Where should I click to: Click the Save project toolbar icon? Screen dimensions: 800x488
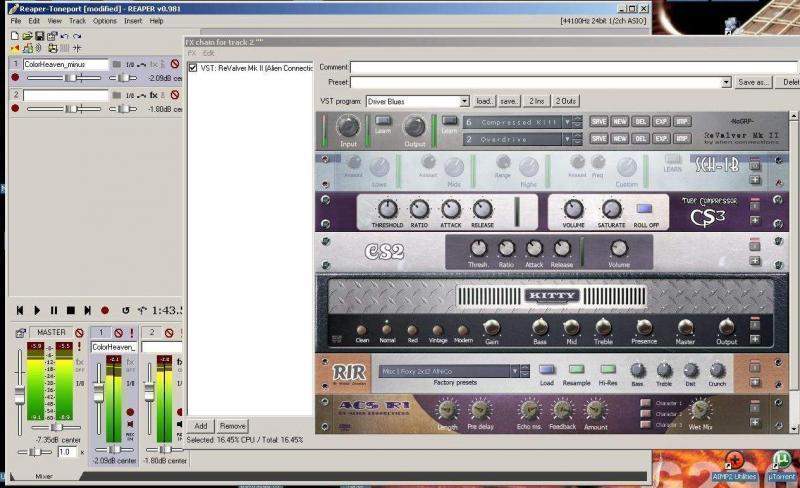point(39,36)
